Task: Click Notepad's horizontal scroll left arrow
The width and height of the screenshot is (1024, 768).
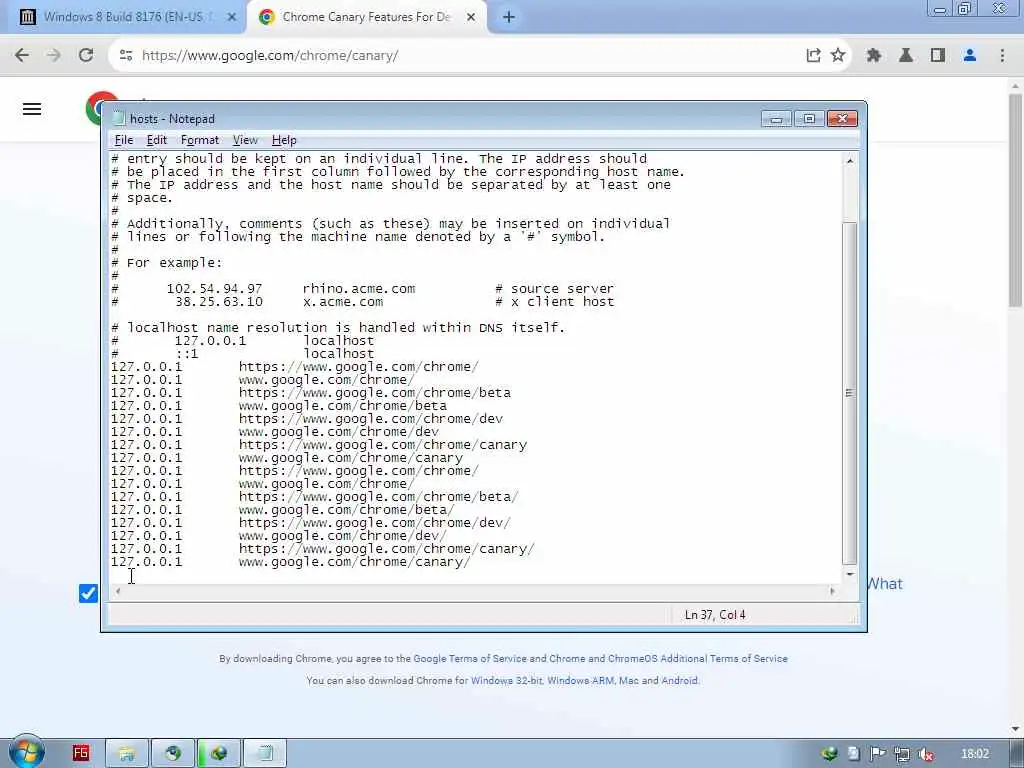Action: (118, 591)
